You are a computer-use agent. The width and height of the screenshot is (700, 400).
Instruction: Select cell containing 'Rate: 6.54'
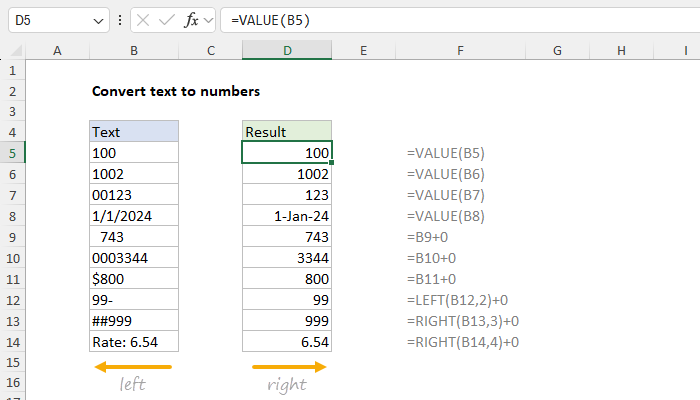click(x=134, y=342)
